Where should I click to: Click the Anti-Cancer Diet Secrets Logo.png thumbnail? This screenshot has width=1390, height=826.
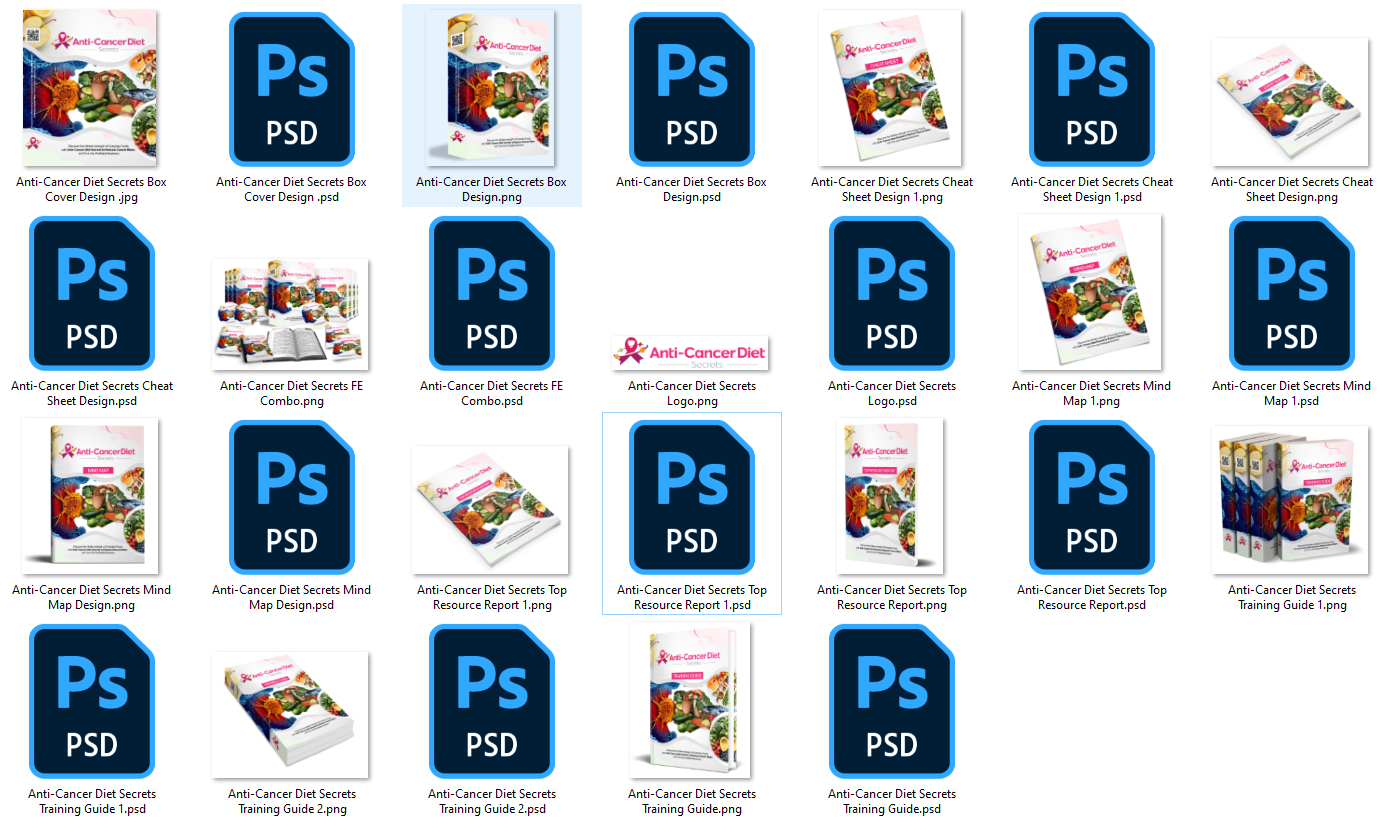690,352
